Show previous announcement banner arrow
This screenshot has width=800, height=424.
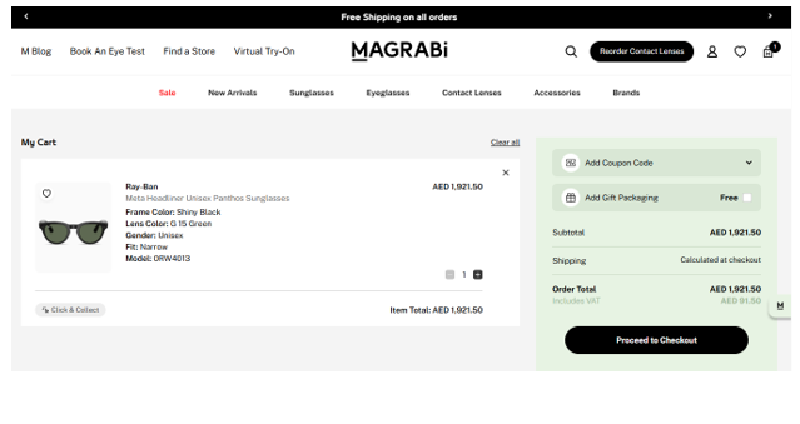(x=27, y=16)
